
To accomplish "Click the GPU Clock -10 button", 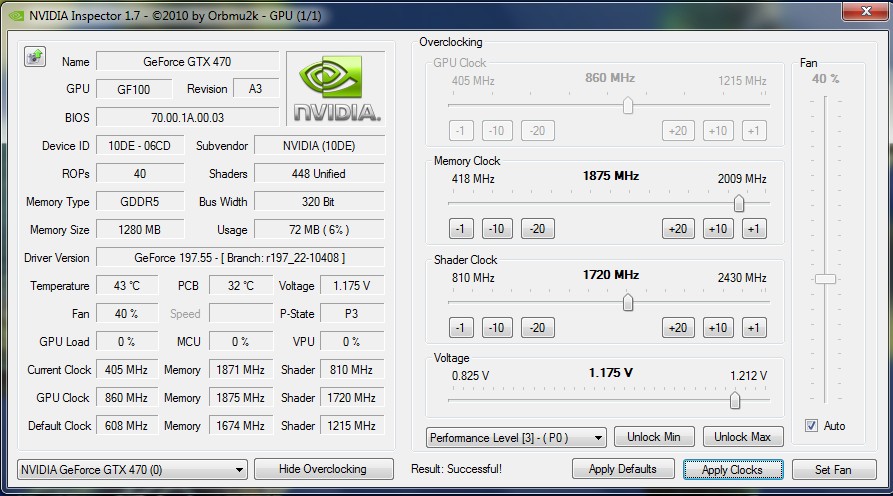I will coord(497,131).
